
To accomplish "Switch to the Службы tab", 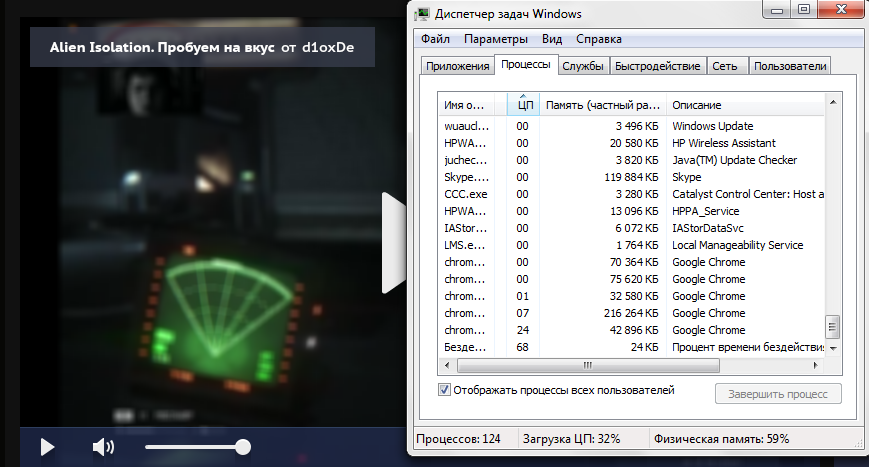I will (x=582, y=66).
